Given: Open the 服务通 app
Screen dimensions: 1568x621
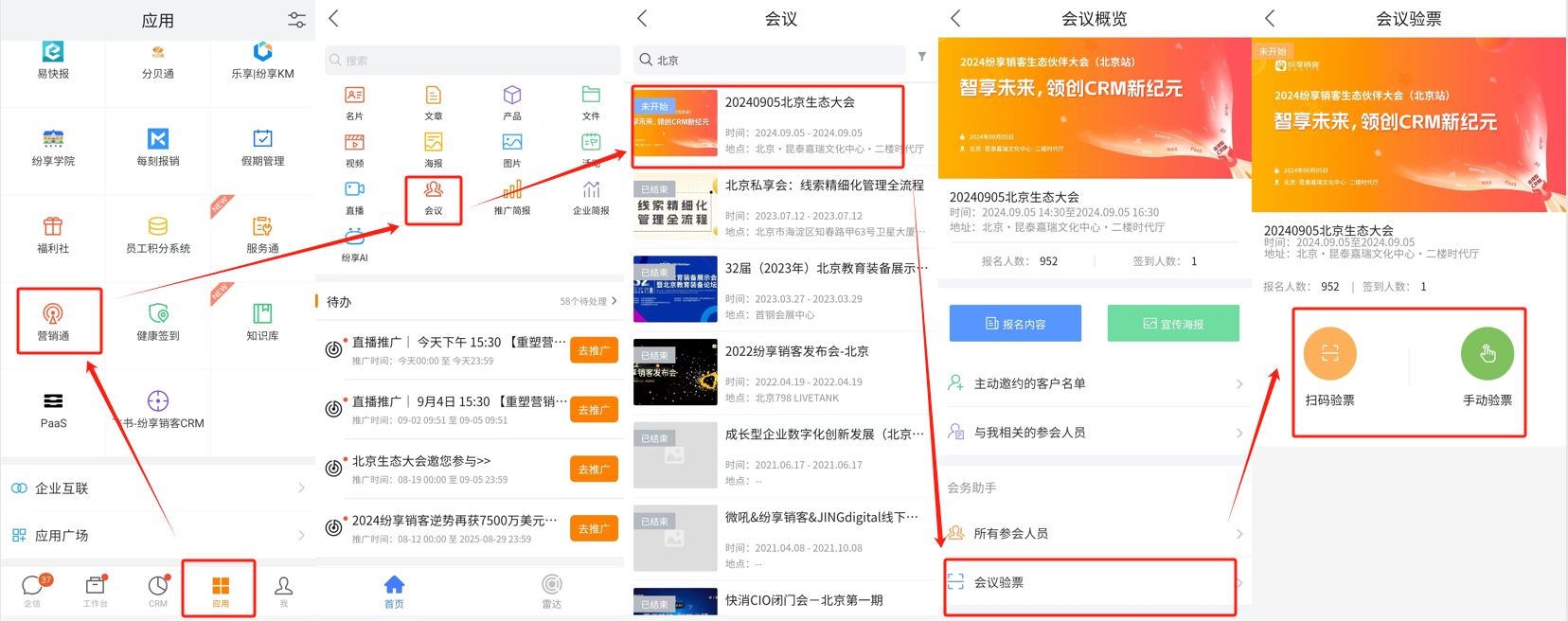Looking at the screenshot, I should pyautogui.click(x=262, y=235).
